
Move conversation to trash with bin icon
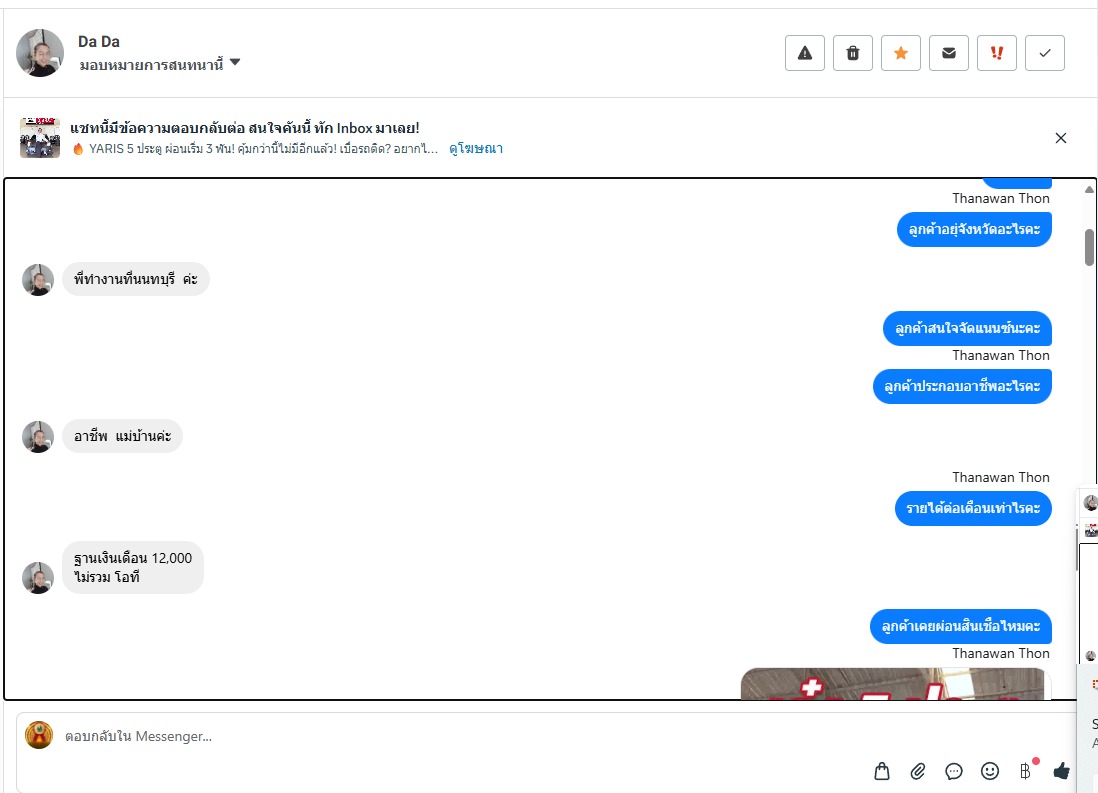pyautogui.click(x=852, y=53)
